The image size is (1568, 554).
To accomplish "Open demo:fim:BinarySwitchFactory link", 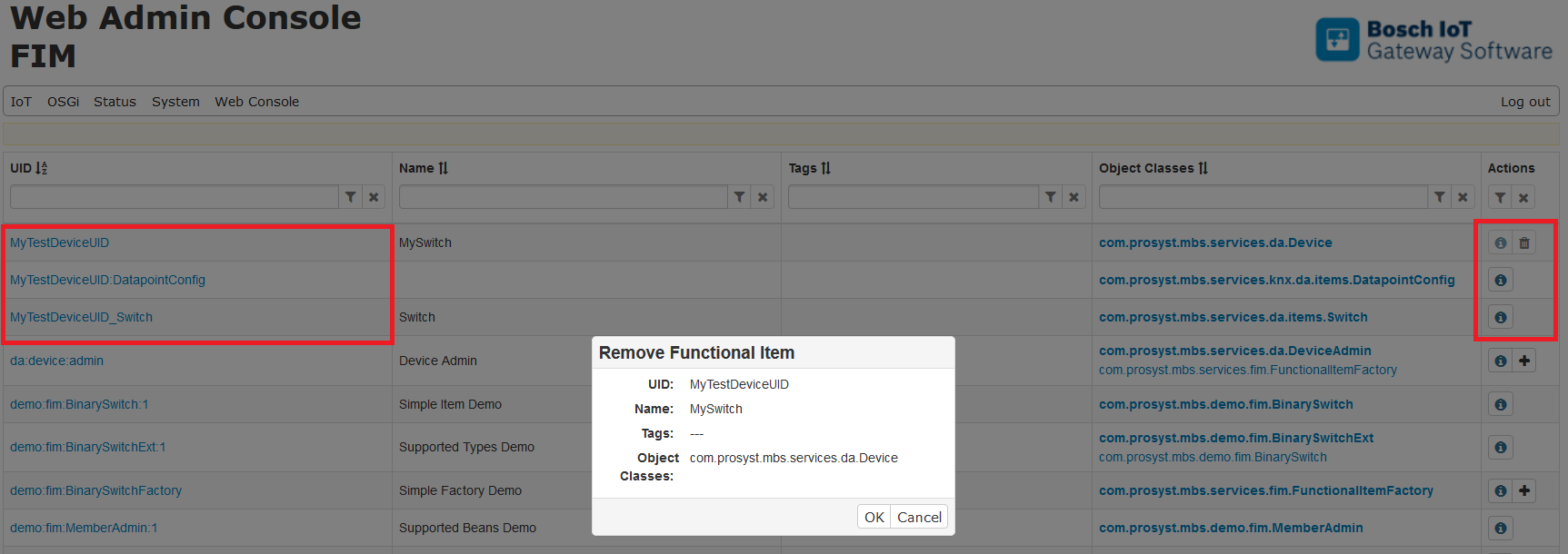I will click(x=95, y=490).
